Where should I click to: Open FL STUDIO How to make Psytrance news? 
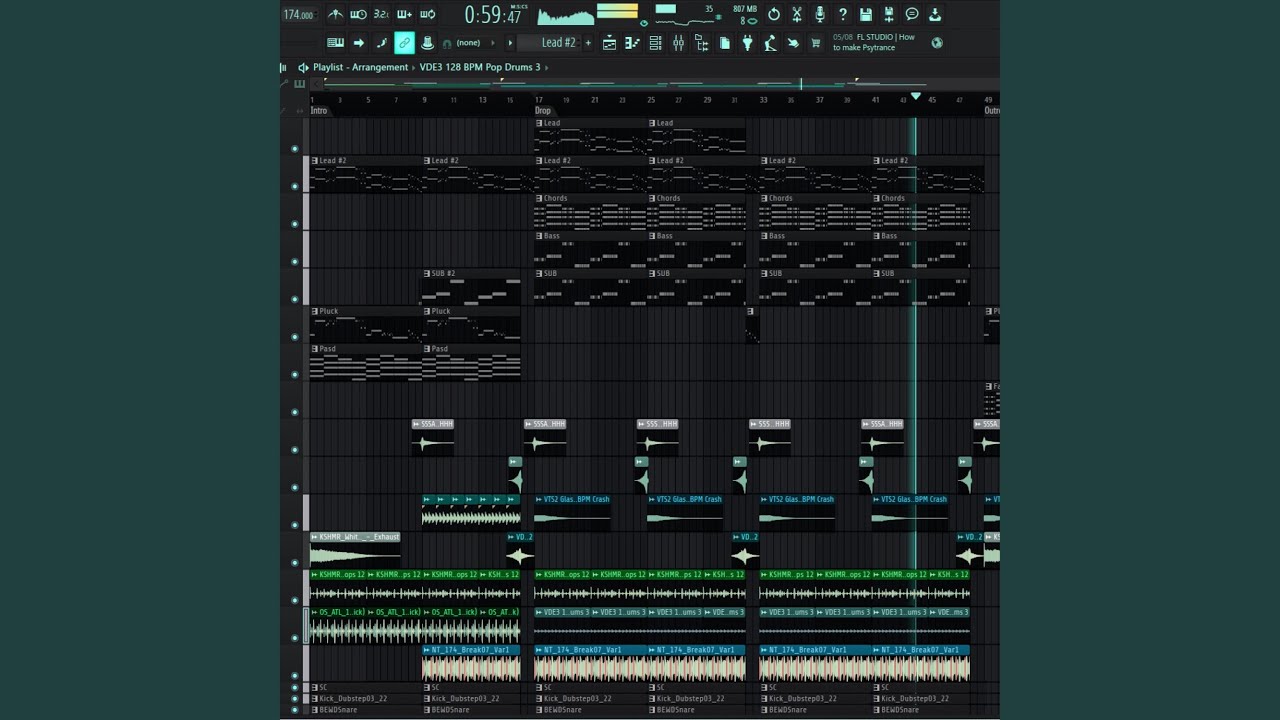875,42
